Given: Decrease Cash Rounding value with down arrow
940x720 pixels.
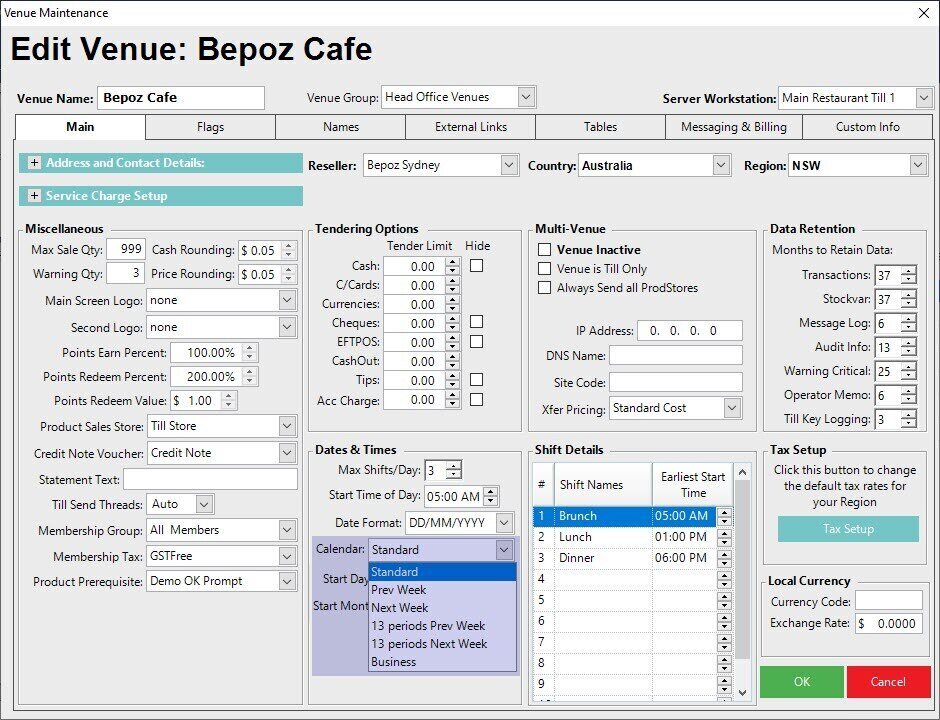Looking at the screenshot, I should (289, 254).
